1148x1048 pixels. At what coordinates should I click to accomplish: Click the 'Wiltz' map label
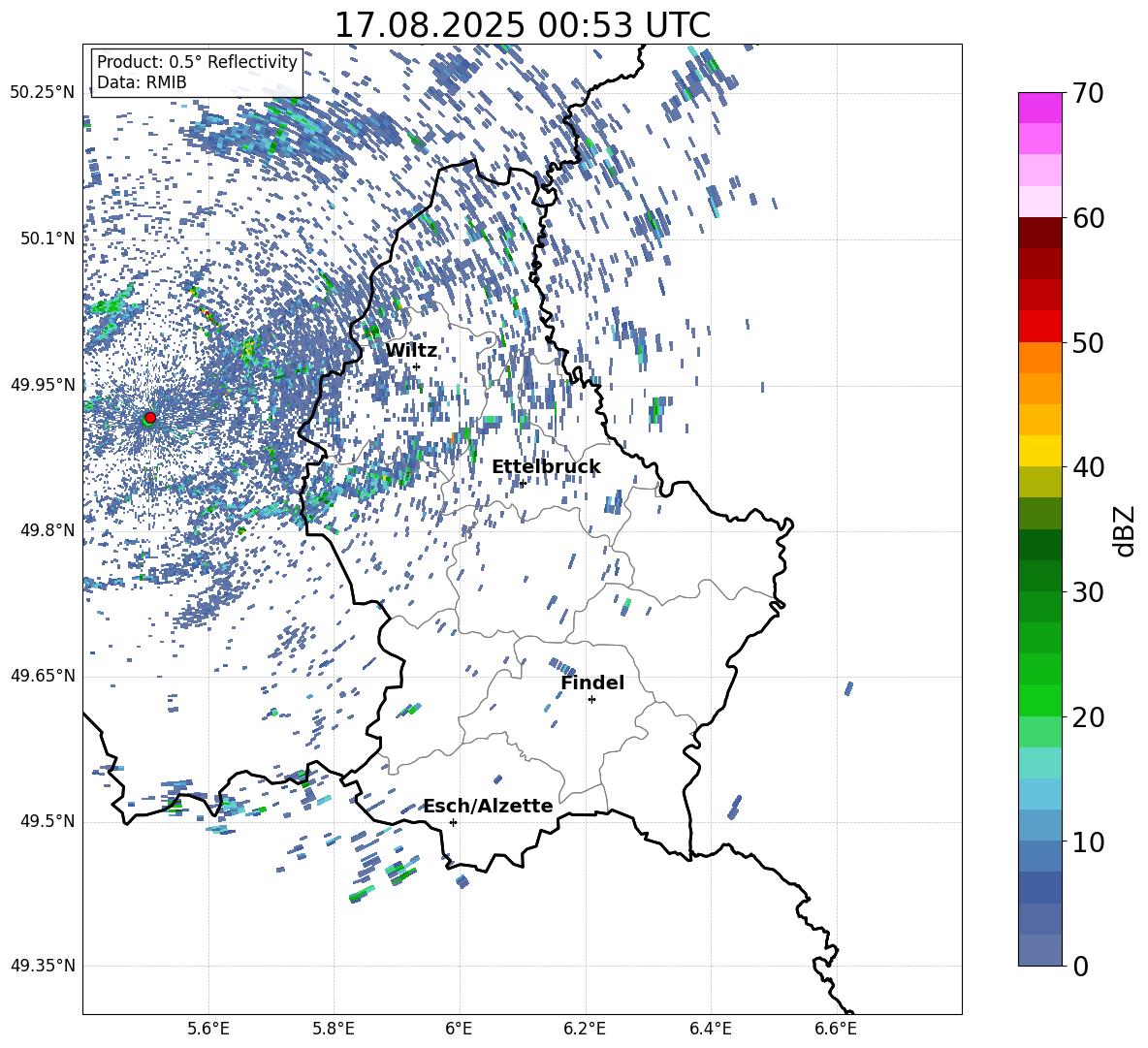click(411, 351)
